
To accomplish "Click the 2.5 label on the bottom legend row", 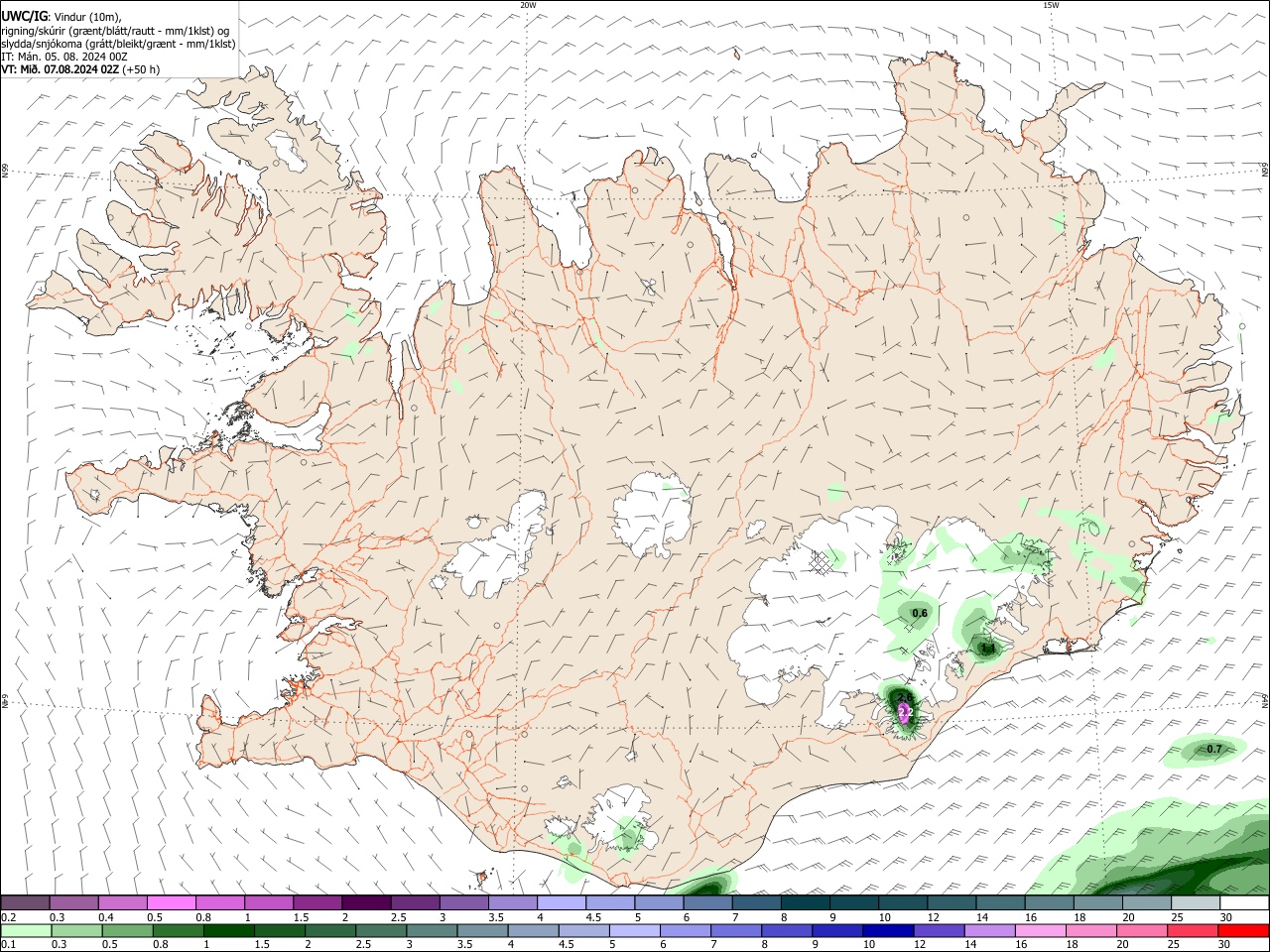I will pyautogui.click(x=364, y=944).
